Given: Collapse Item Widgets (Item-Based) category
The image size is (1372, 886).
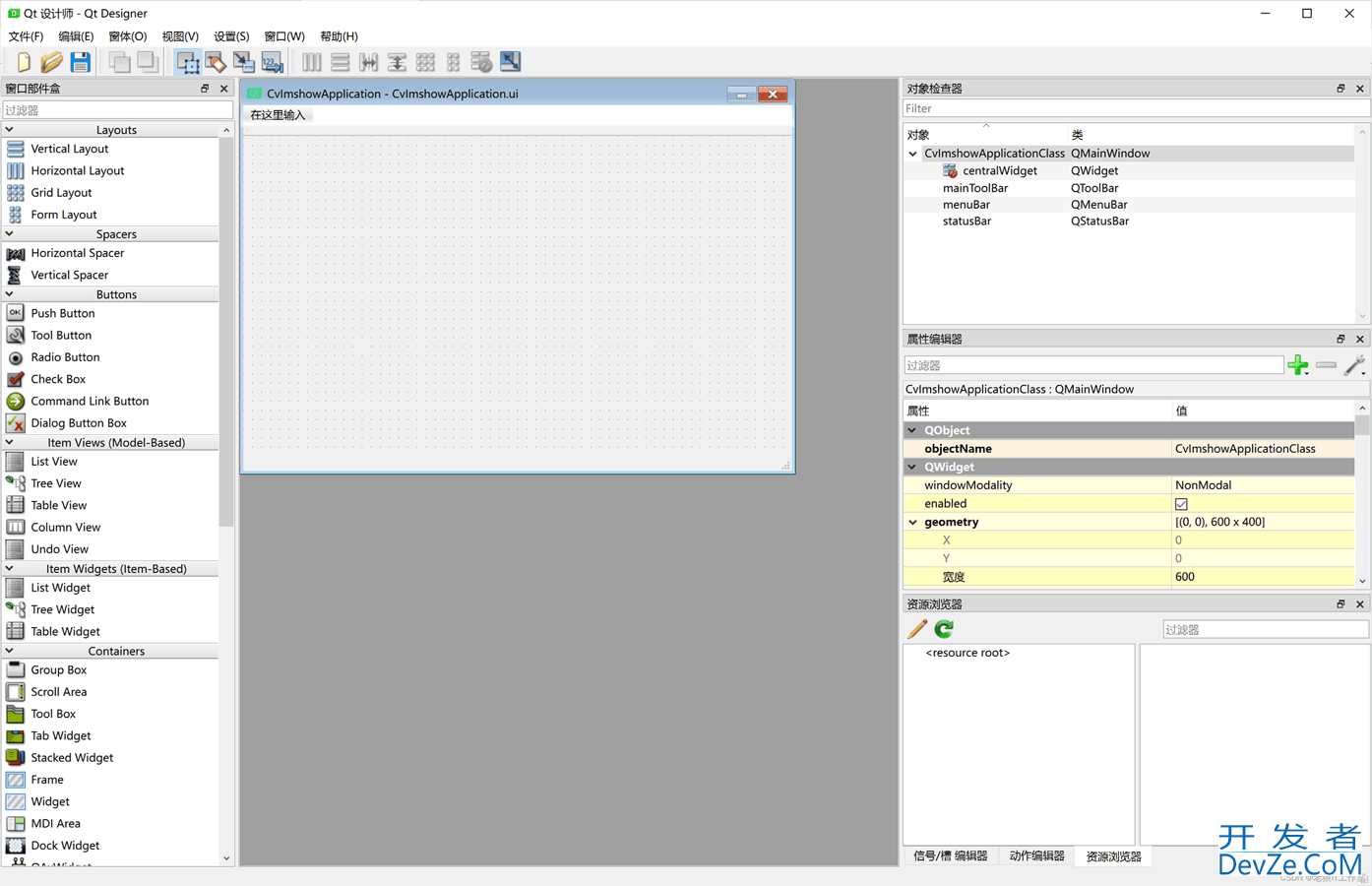Looking at the screenshot, I should [10, 569].
